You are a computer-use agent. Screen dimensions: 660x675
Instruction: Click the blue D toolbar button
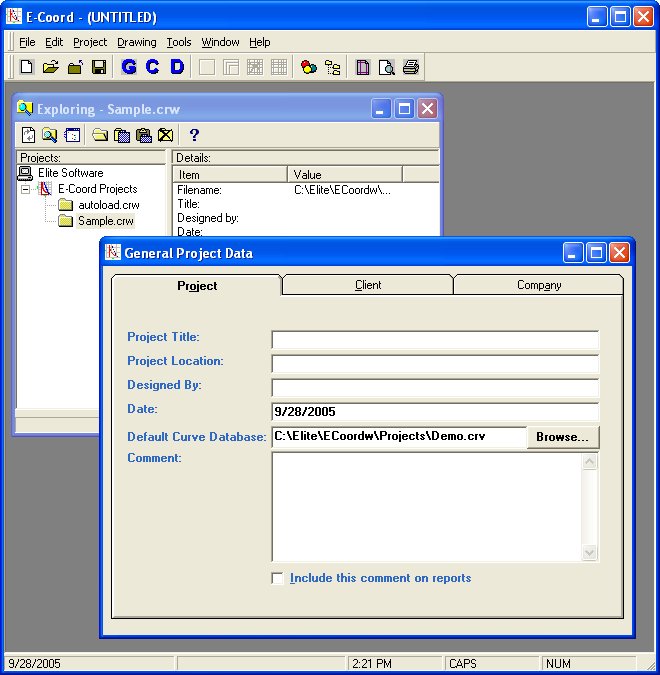pos(177,67)
